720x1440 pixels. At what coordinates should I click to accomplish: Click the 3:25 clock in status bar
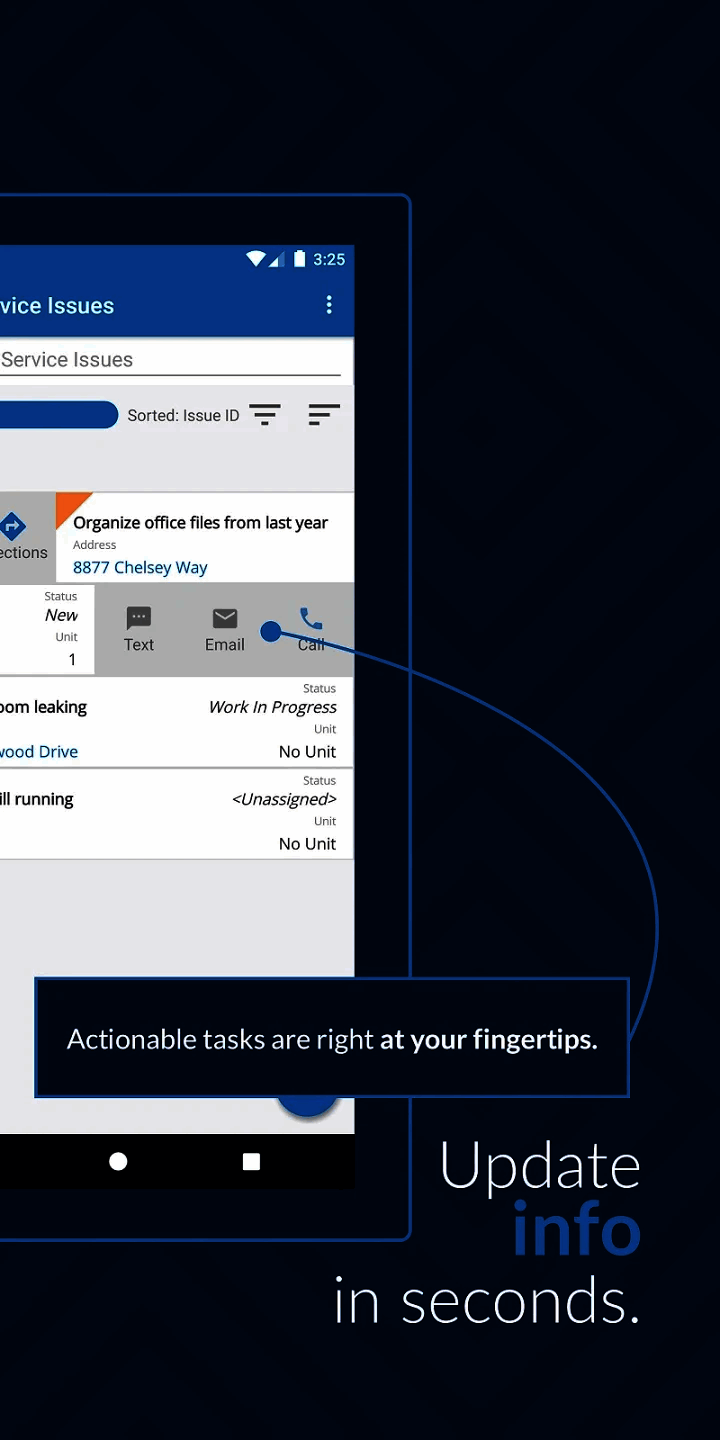pos(329,259)
